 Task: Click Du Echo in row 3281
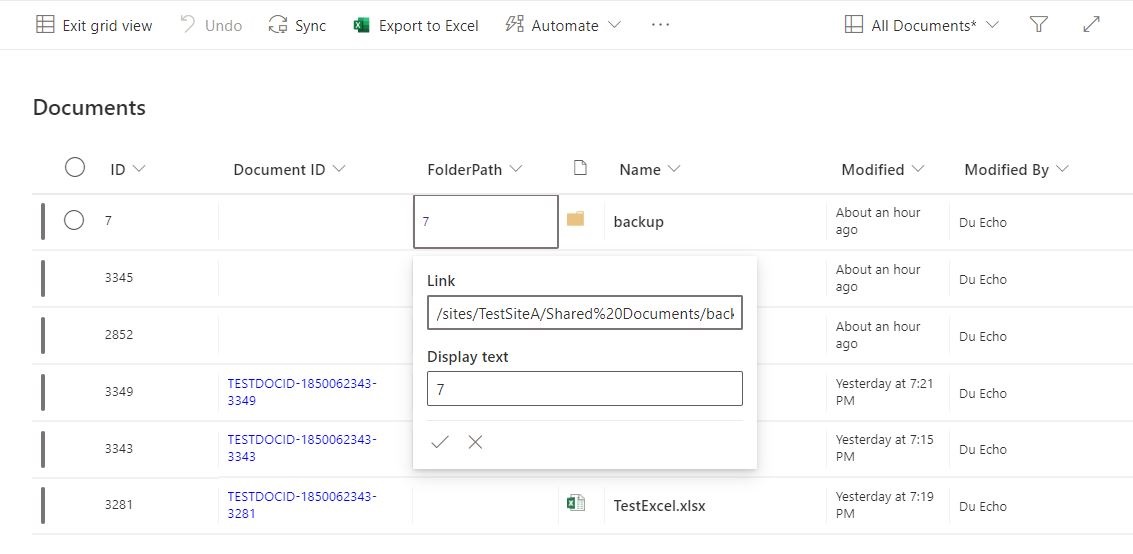click(x=983, y=506)
